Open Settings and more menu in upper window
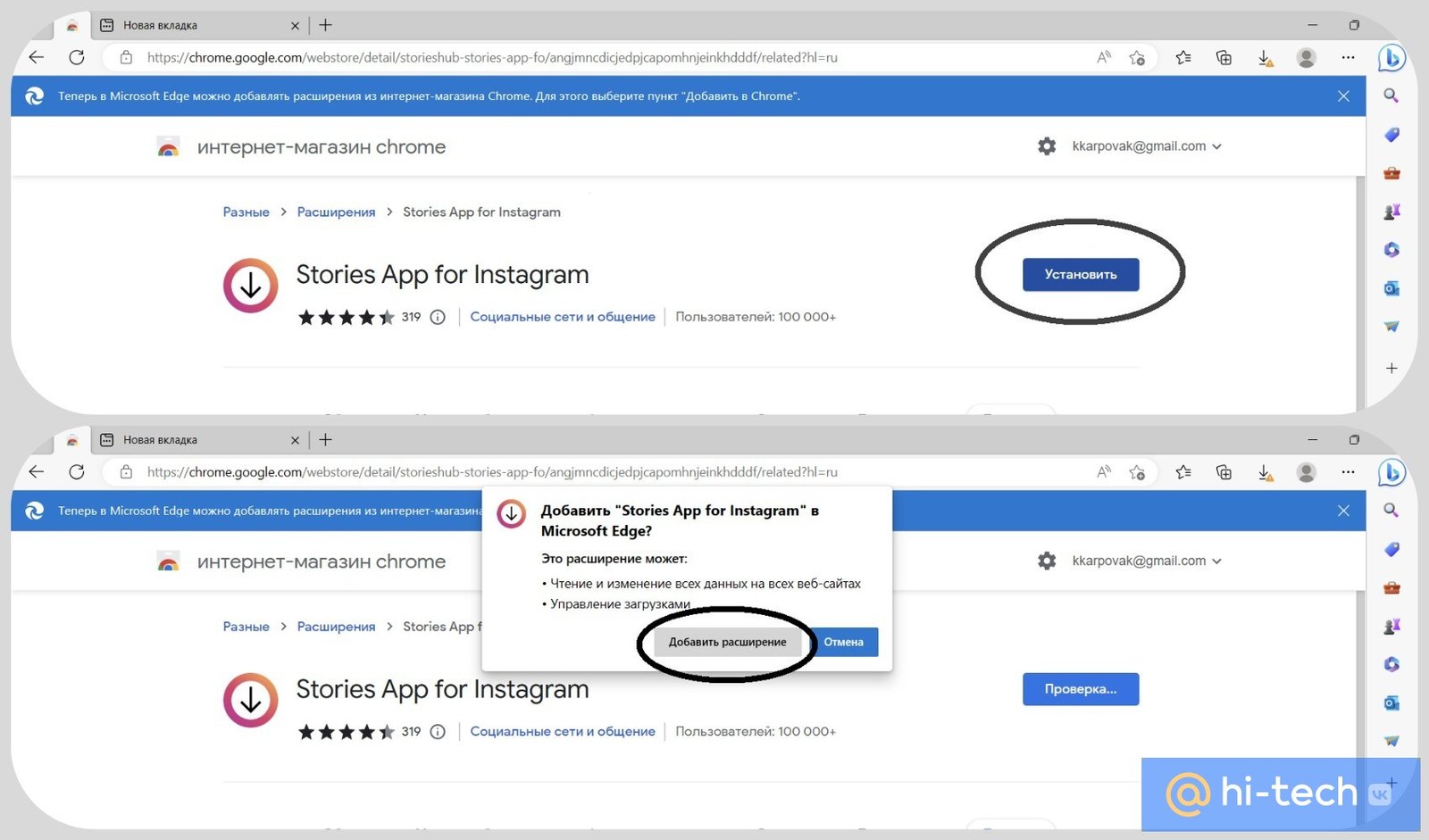 pos(1348,57)
